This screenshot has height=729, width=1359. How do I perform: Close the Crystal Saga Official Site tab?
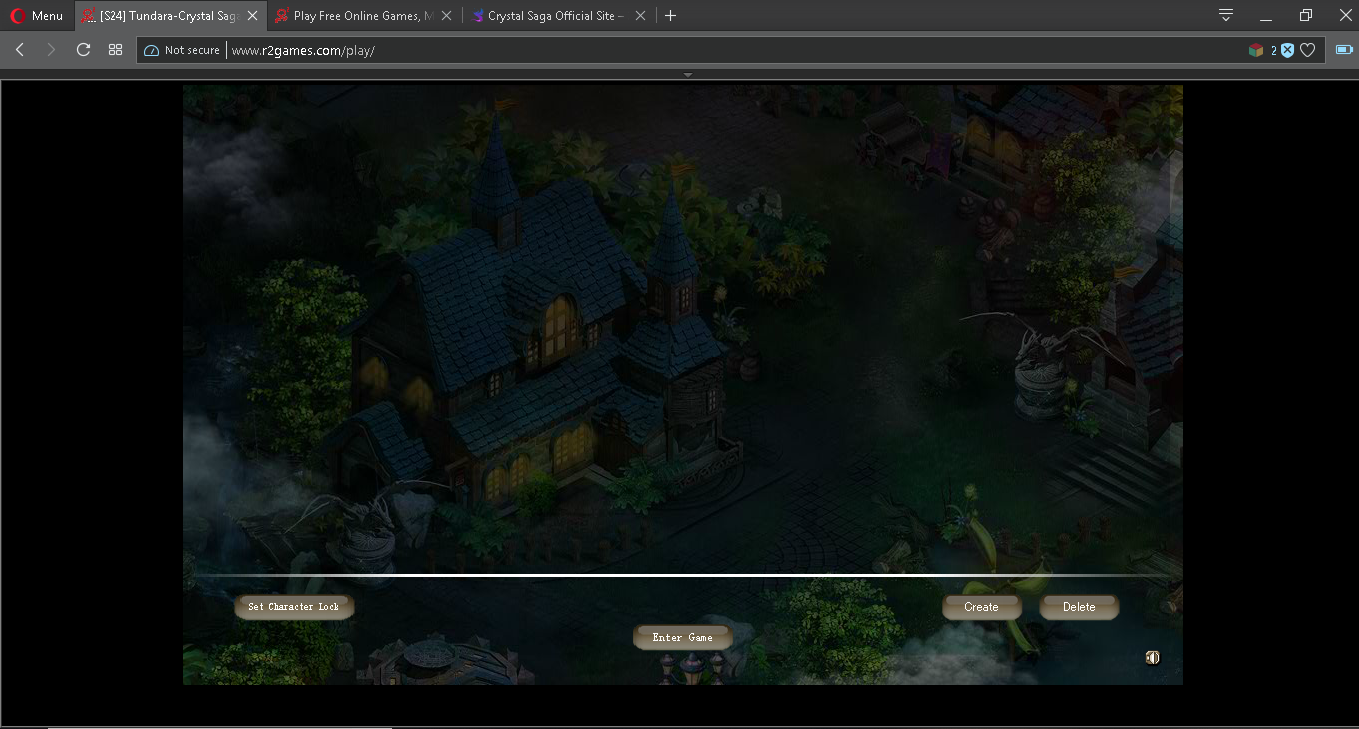pos(640,16)
